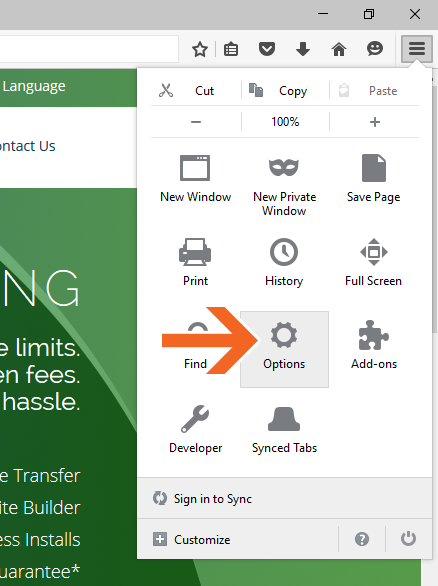
Task: Click the New Private Window mask icon
Action: click(x=284, y=167)
